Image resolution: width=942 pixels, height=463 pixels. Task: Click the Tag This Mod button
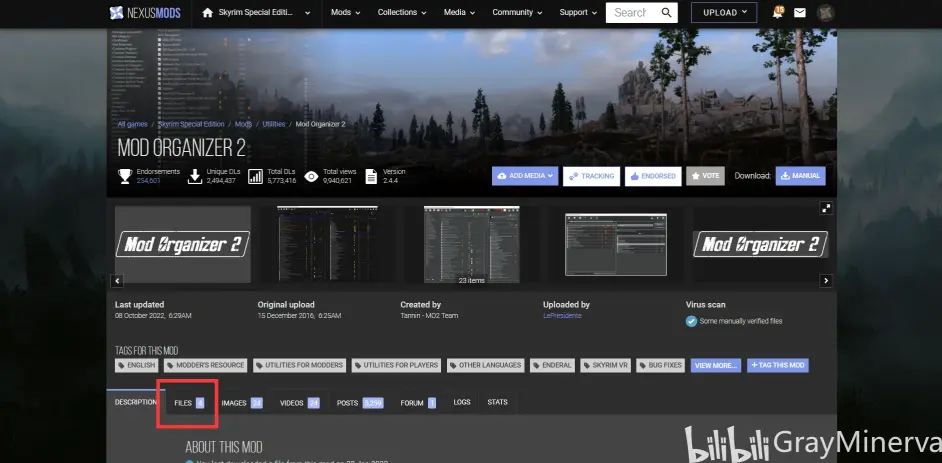pyautogui.click(x=778, y=365)
